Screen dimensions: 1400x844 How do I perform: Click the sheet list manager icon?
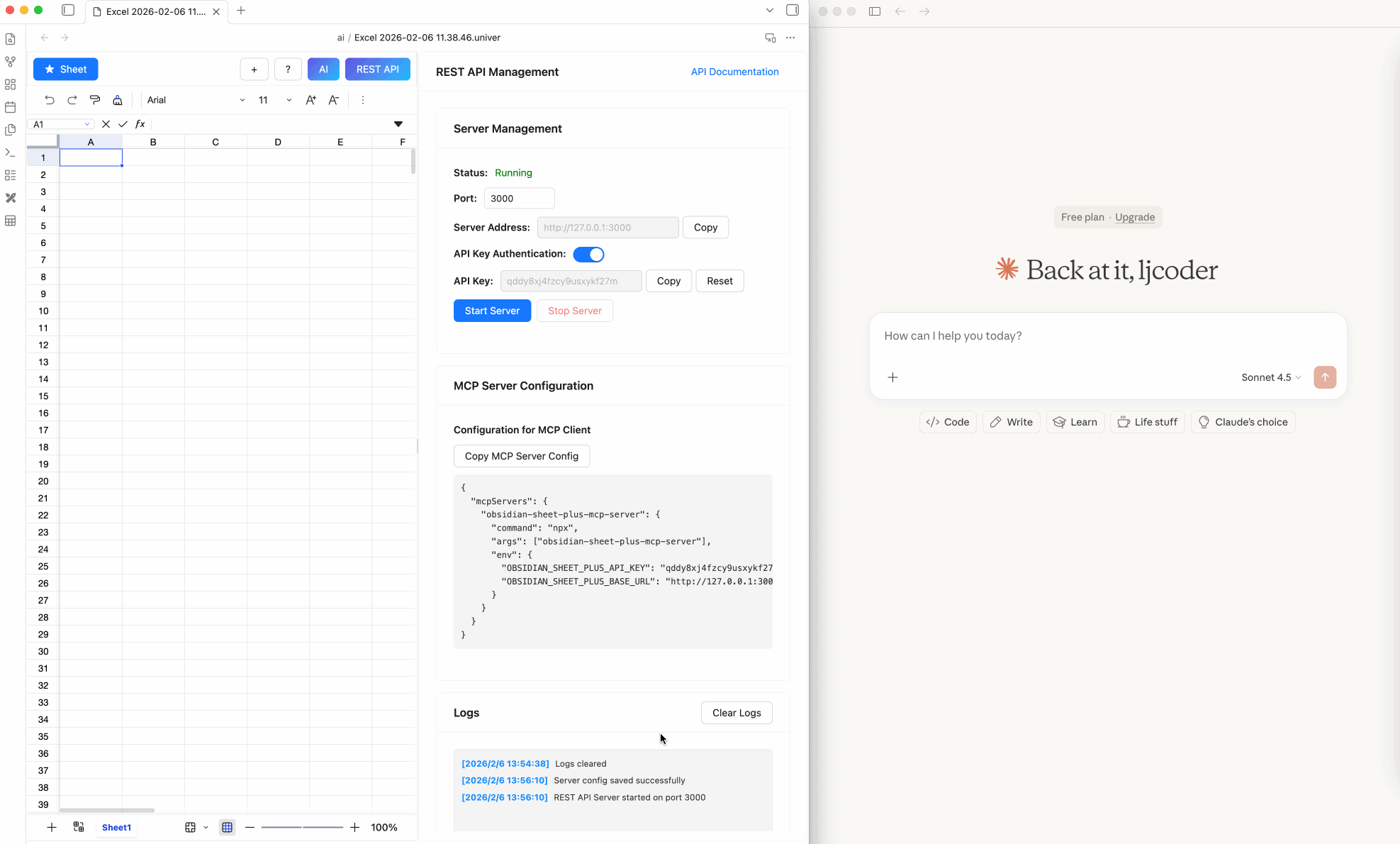(79, 827)
